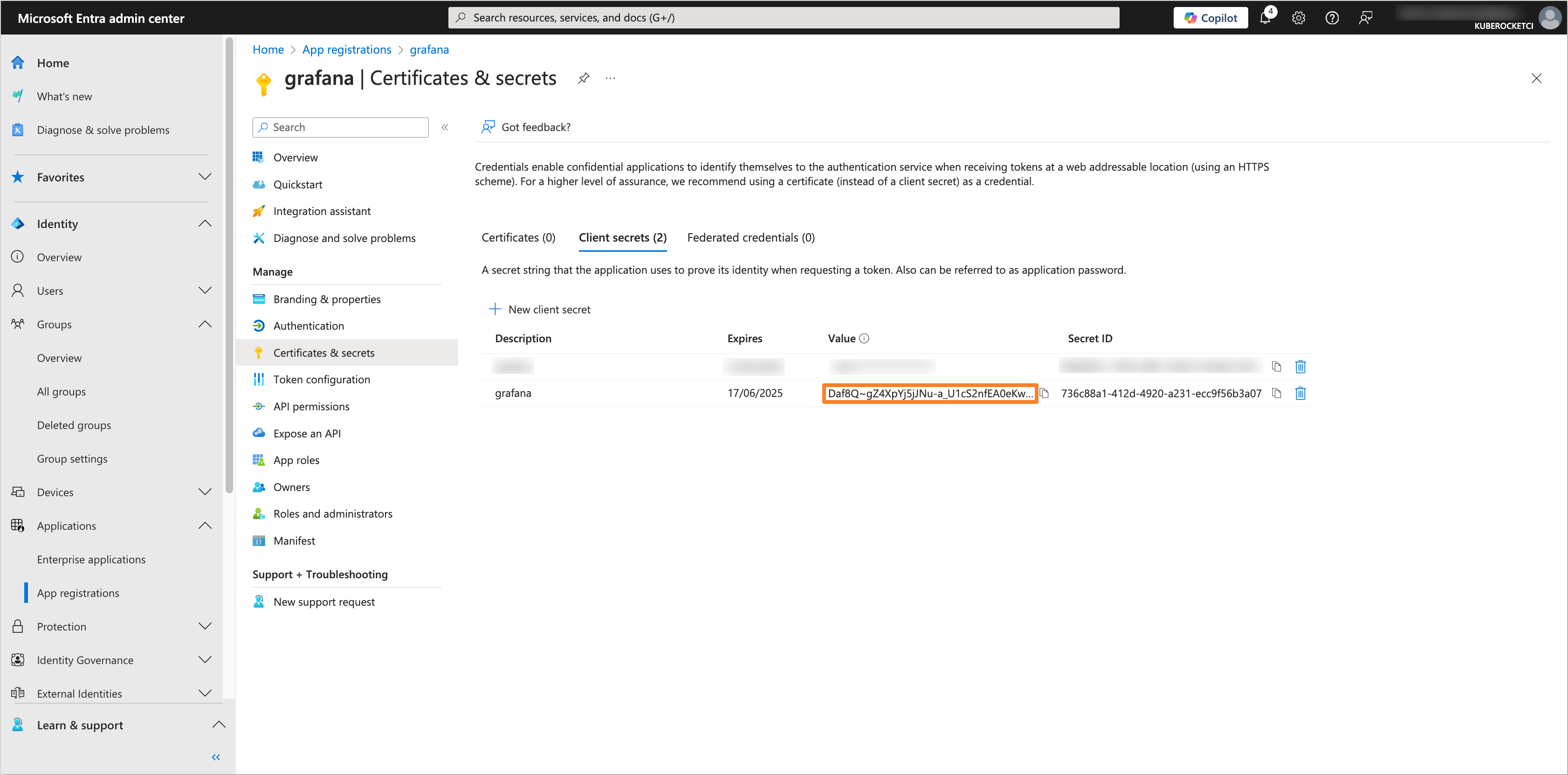Screen dimensions: 1568x775
Task: Open the Copilot panel
Action: [1210, 18]
